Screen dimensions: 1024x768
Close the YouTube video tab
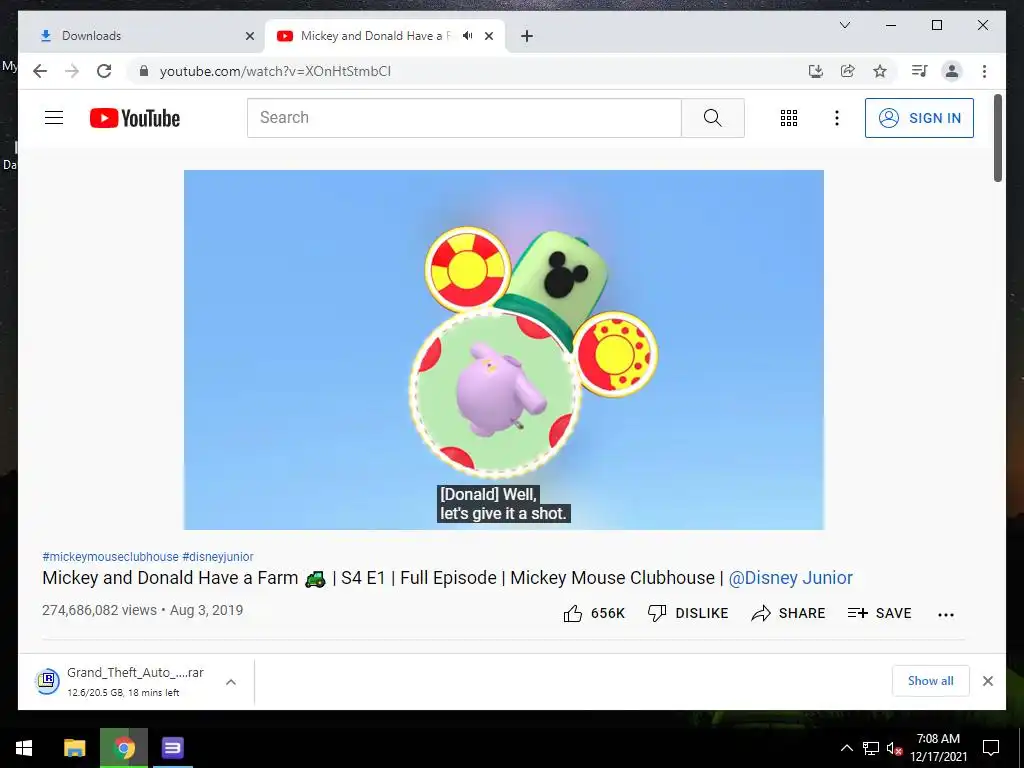click(488, 37)
